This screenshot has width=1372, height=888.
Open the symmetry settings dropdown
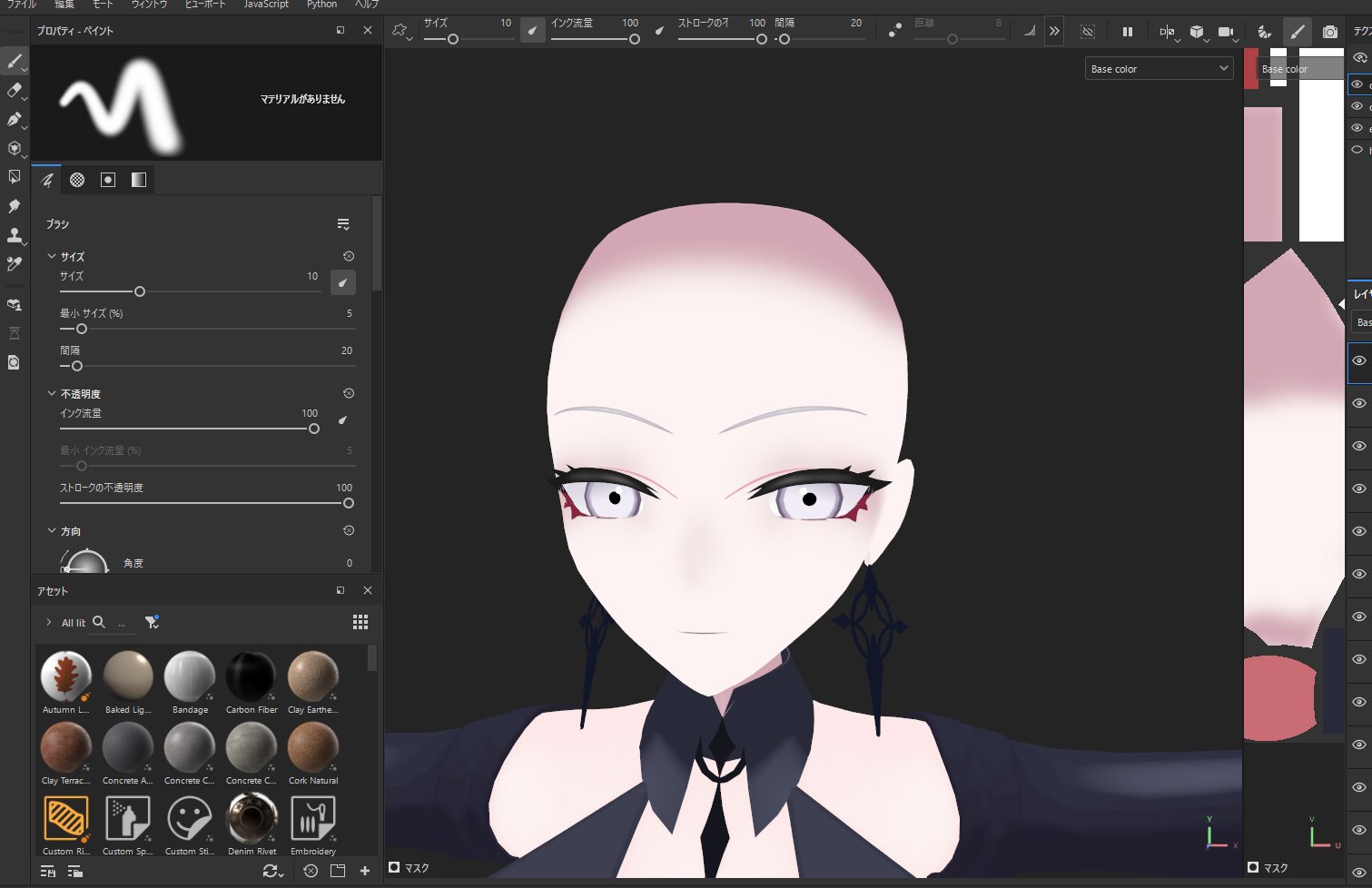point(1169,33)
